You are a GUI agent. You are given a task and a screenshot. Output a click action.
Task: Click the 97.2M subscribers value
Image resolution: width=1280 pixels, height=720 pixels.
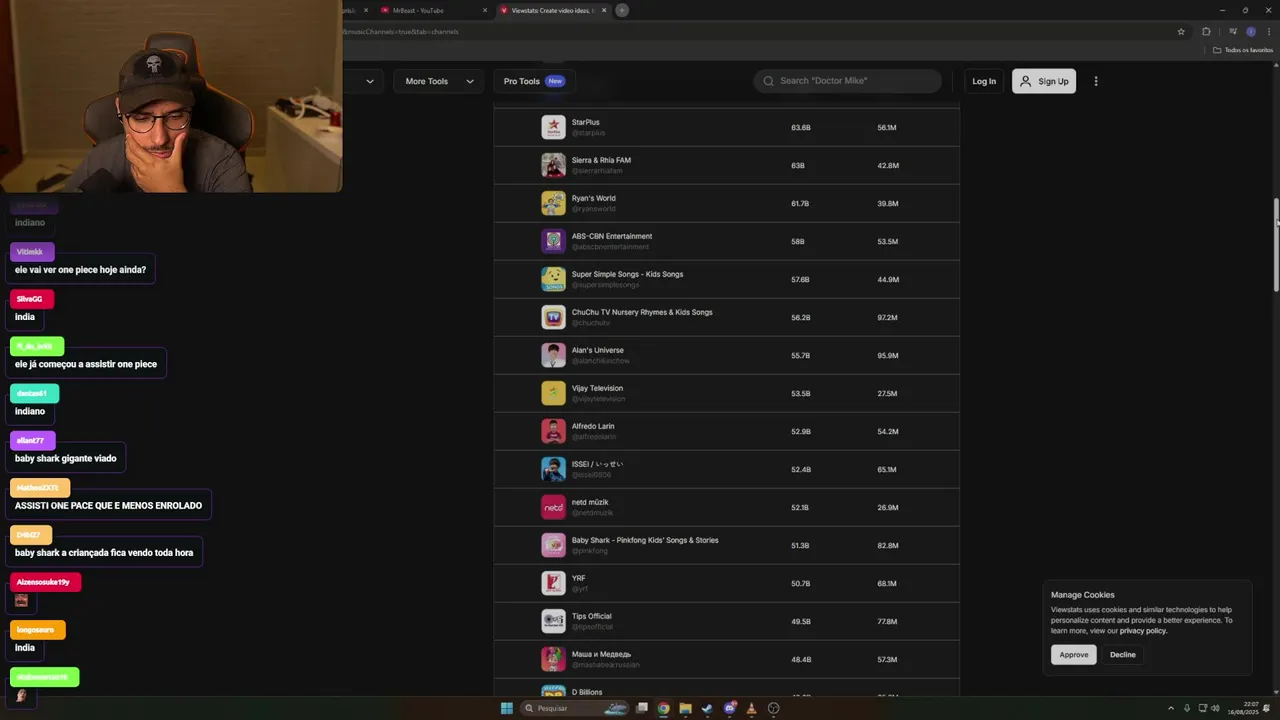887,318
